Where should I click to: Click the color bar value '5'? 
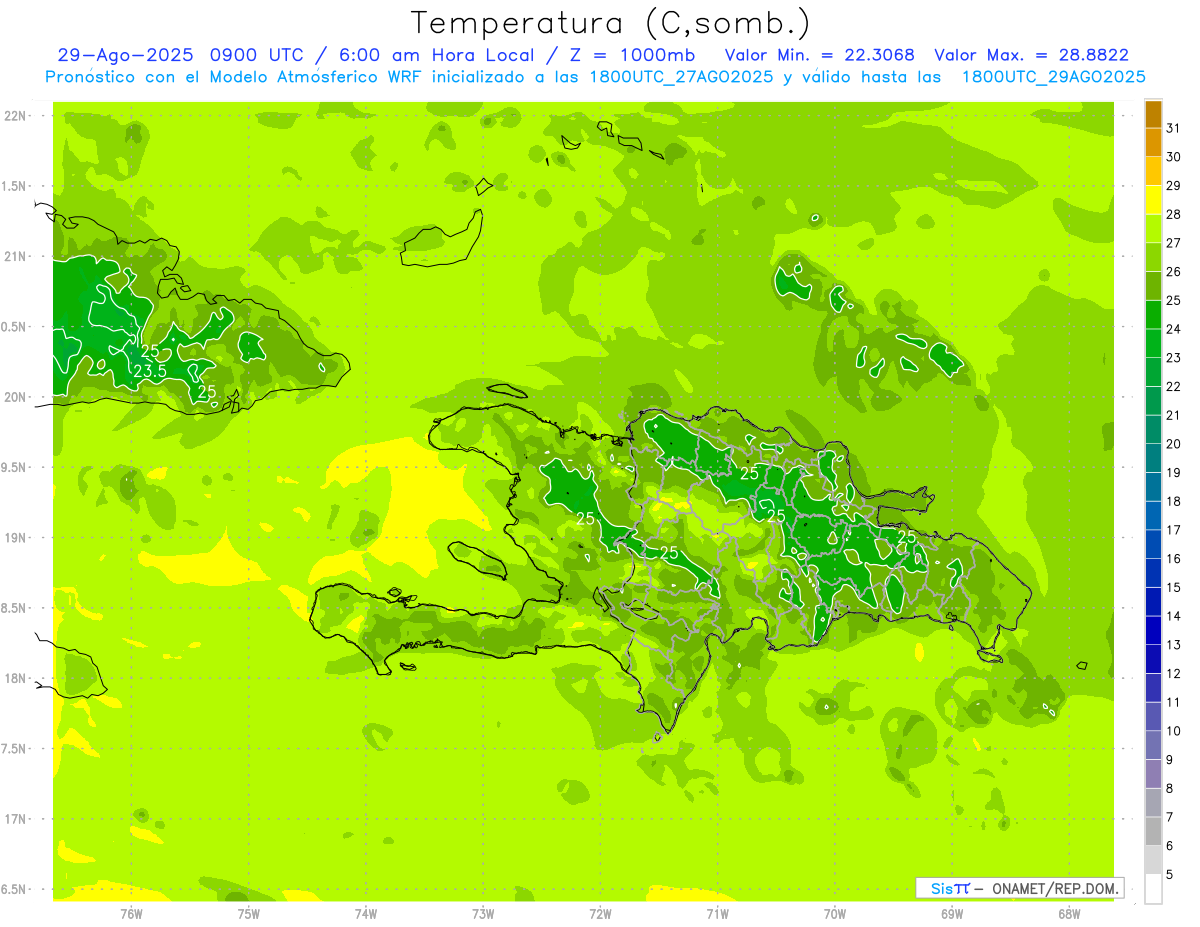(1170, 875)
